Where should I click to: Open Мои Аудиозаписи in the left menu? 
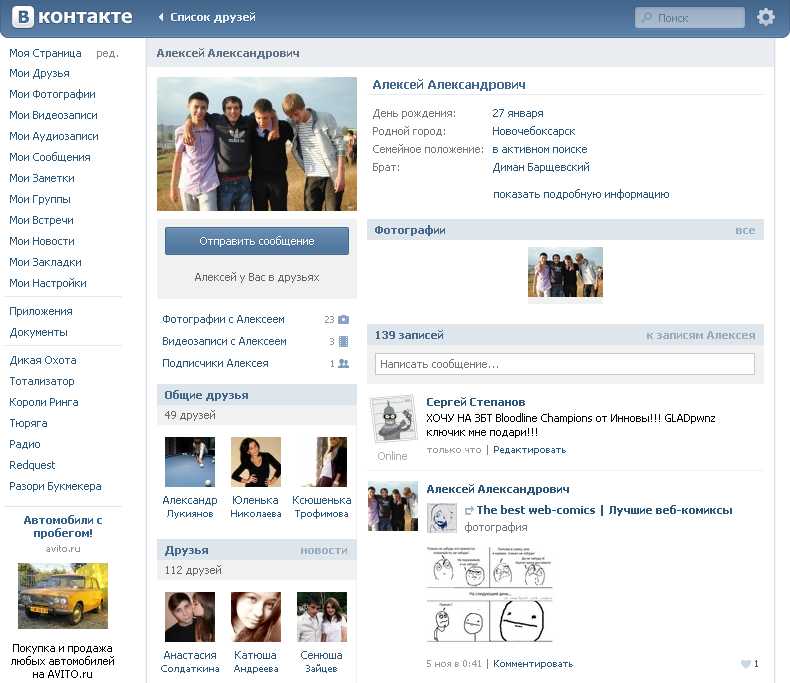[x=54, y=136]
